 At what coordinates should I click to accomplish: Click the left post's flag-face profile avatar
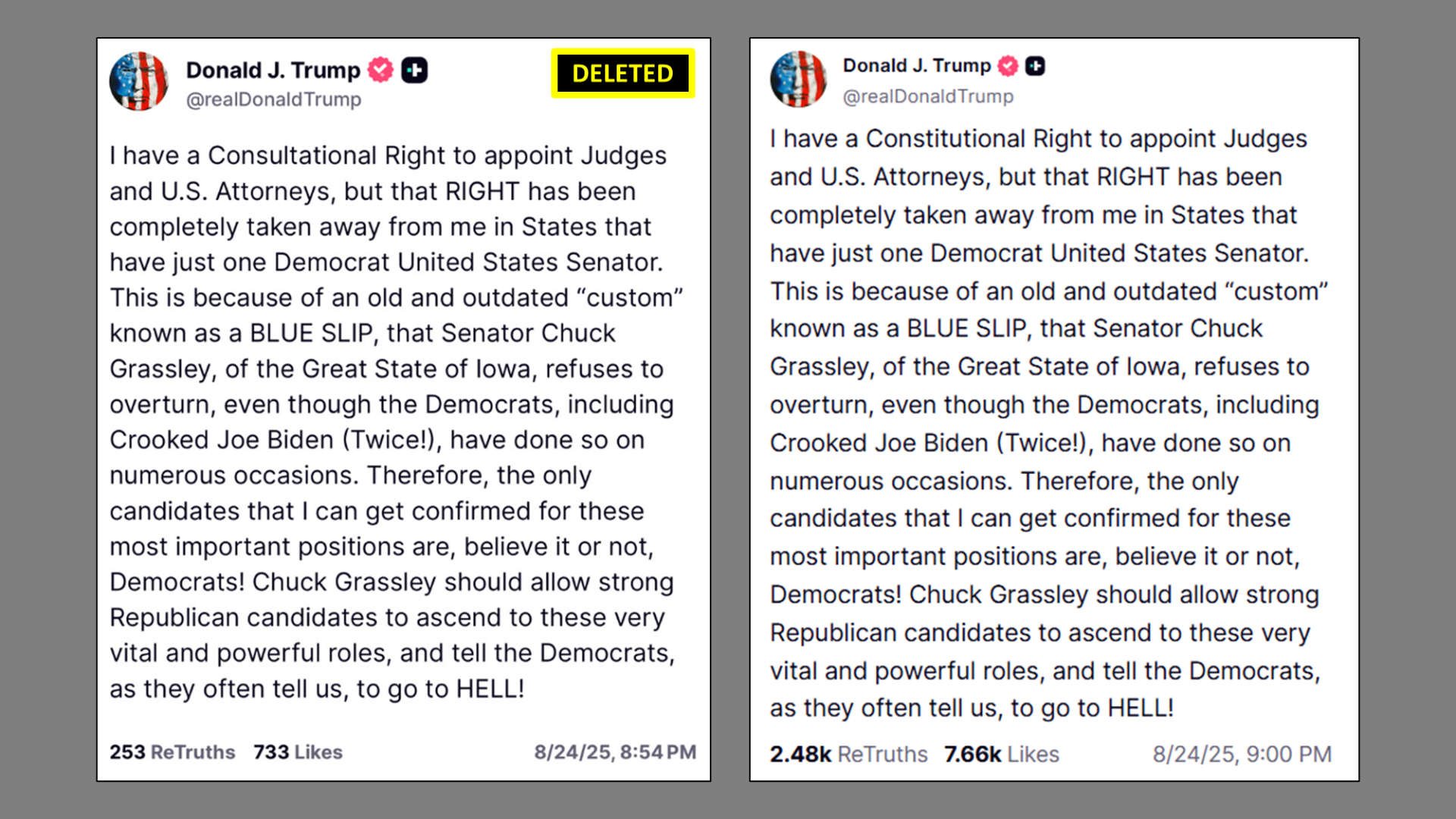[x=139, y=81]
